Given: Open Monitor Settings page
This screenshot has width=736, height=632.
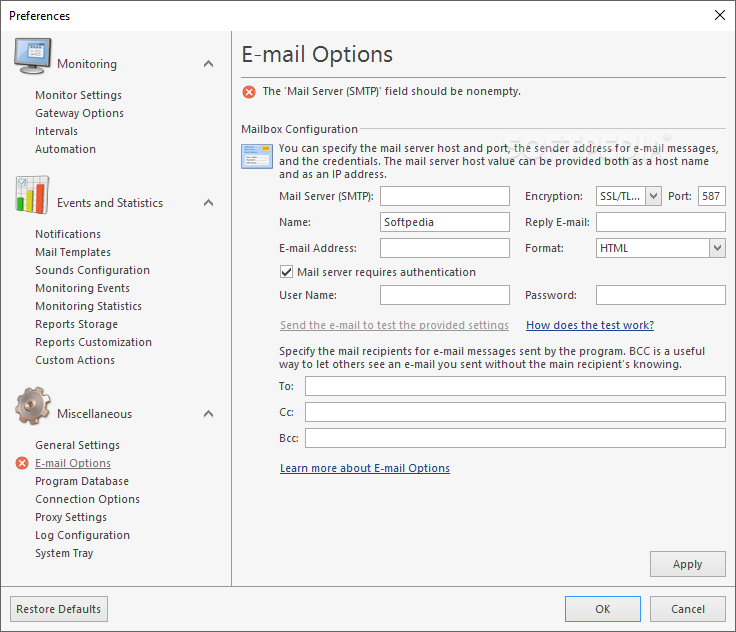Looking at the screenshot, I should tap(78, 95).
